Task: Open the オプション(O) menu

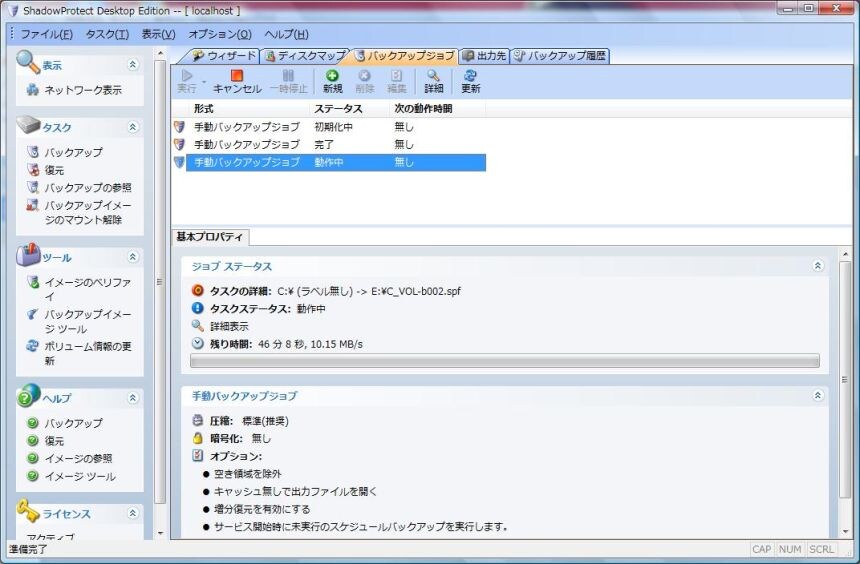Action: [219, 35]
